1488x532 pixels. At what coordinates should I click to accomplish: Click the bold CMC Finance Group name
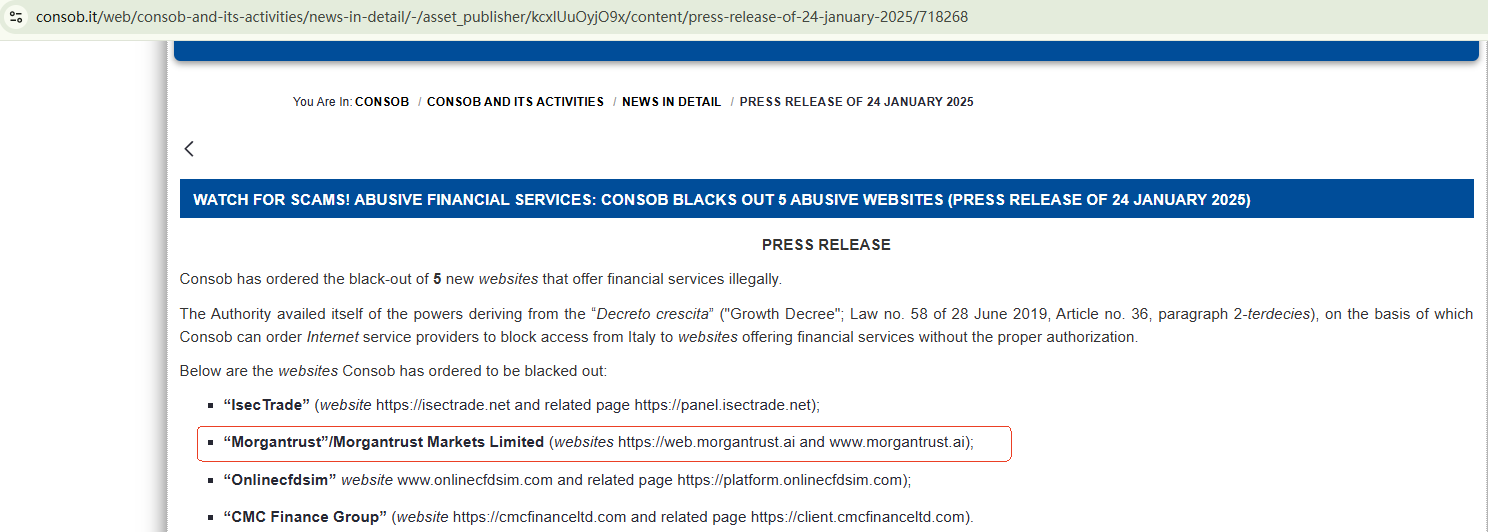click(305, 517)
